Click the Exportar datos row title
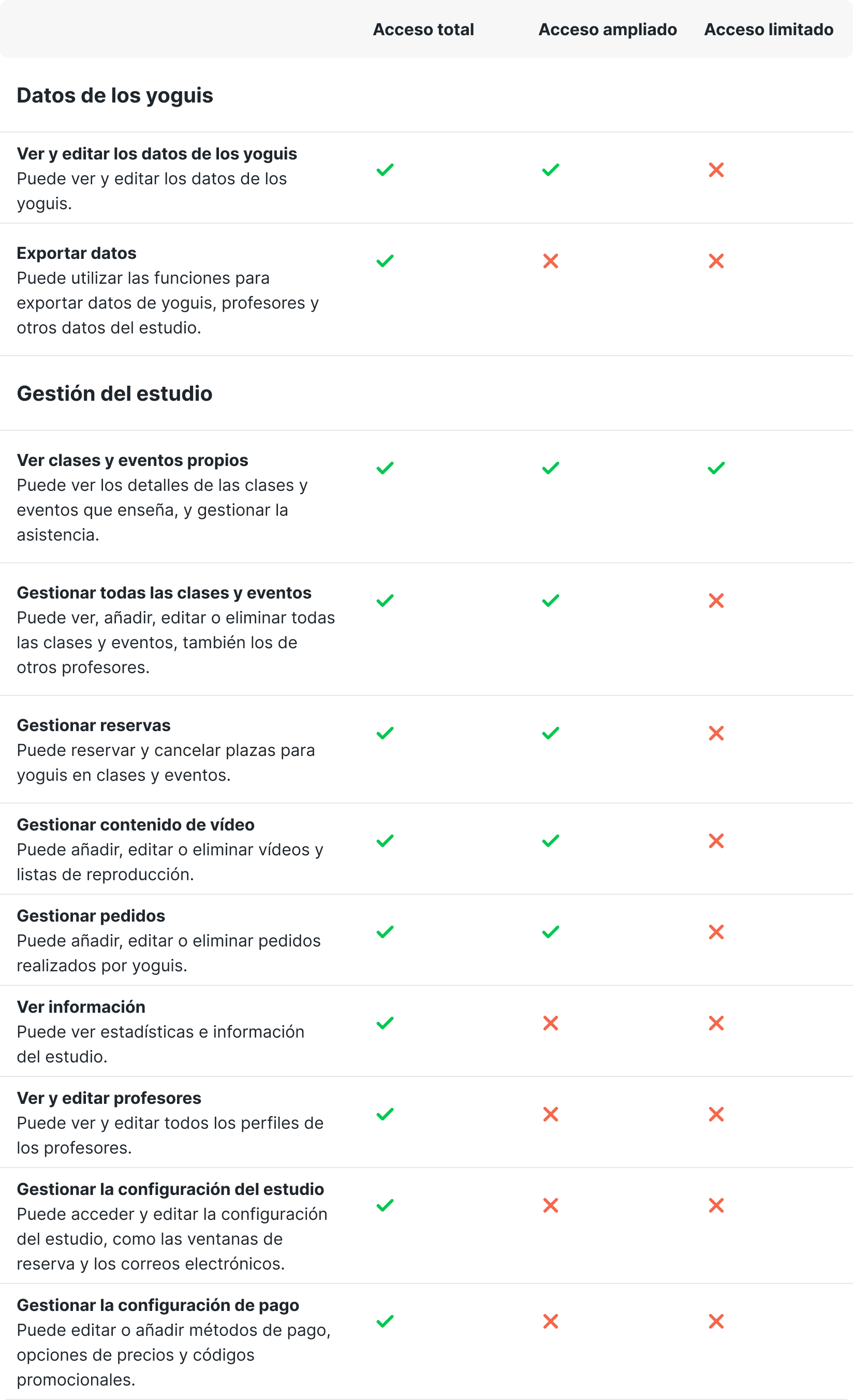The height and width of the screenshot is (1400, 853). [77, 253]
